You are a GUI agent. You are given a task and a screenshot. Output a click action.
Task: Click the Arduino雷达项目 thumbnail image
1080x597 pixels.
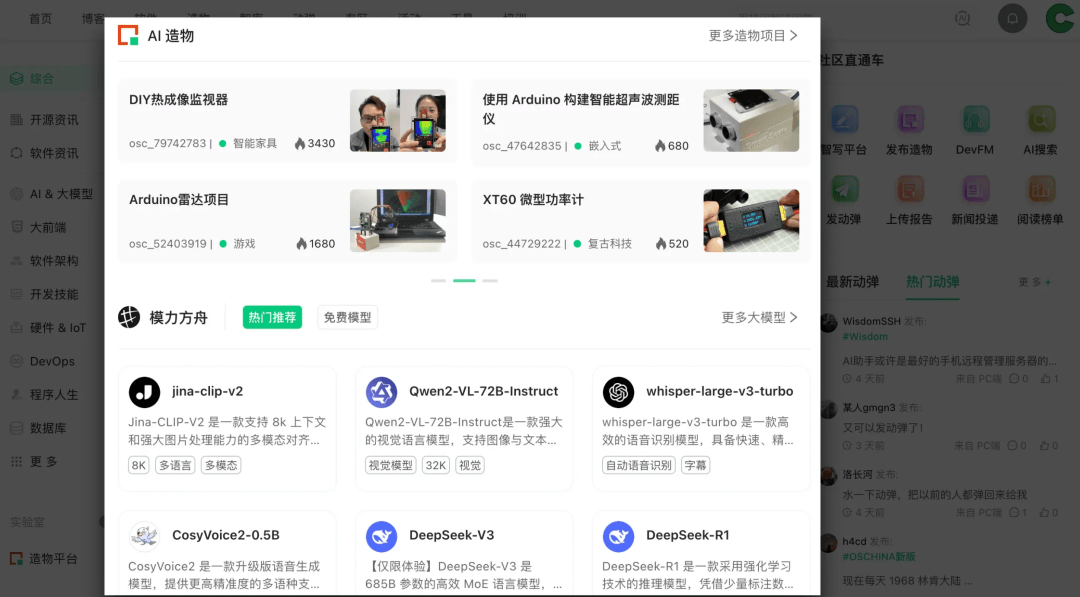(397, 221)
